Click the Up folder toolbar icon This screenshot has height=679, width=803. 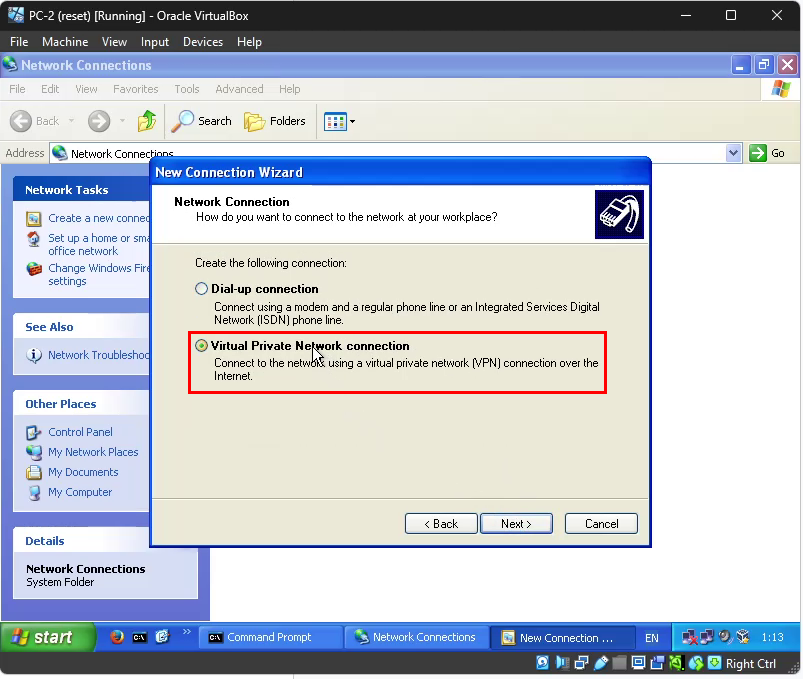pyautogui.click(x=146, y=121)
